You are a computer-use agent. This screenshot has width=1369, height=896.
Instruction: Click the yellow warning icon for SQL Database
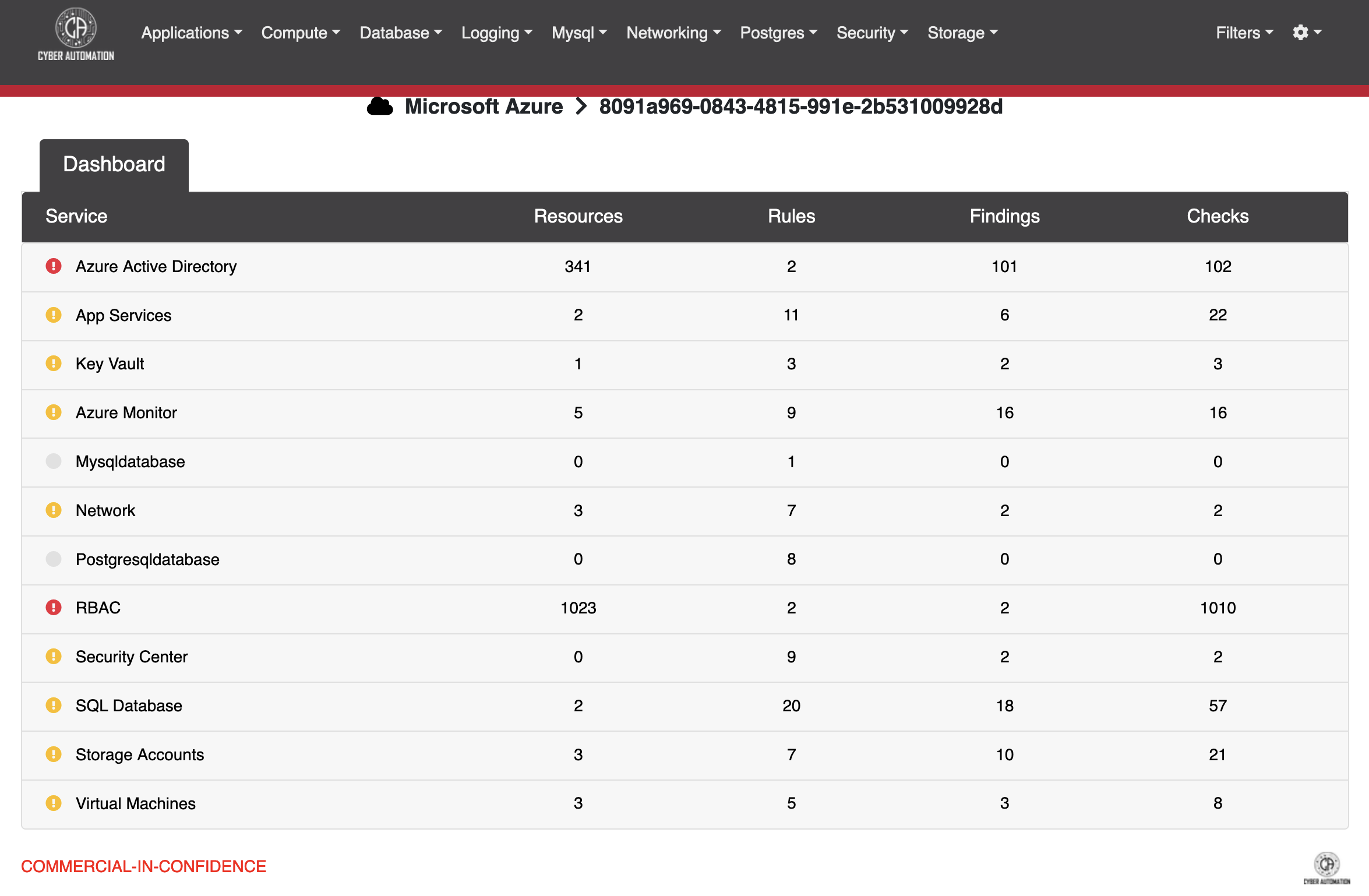tap(54, 705)
